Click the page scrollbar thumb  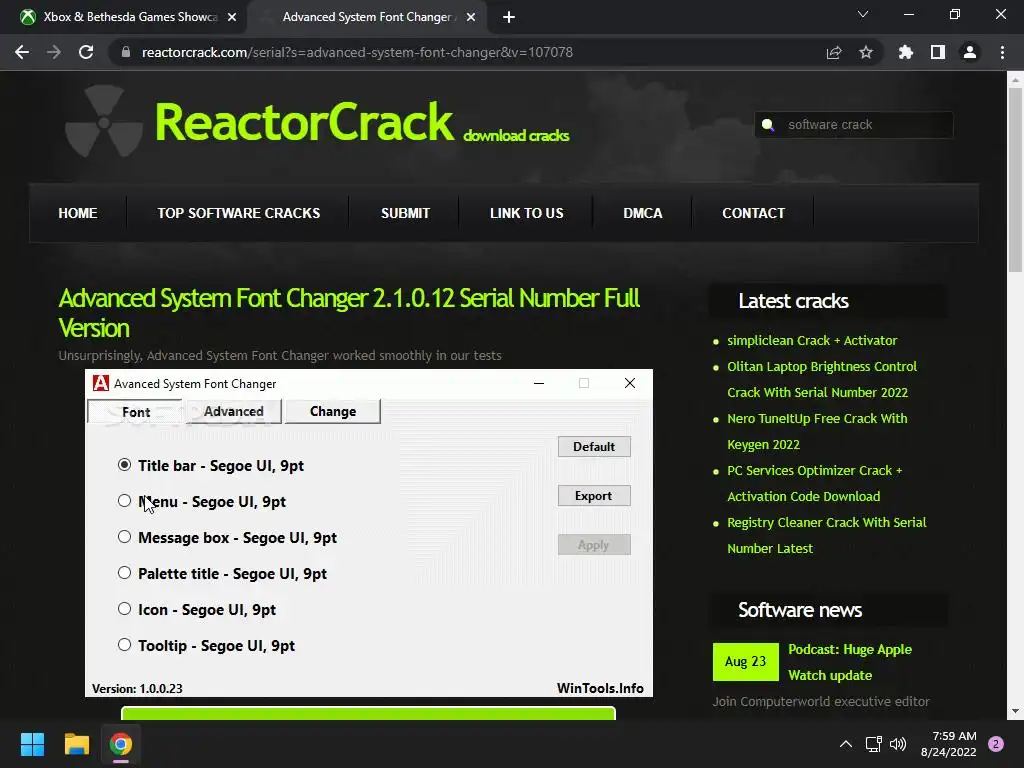[1014, 180]
